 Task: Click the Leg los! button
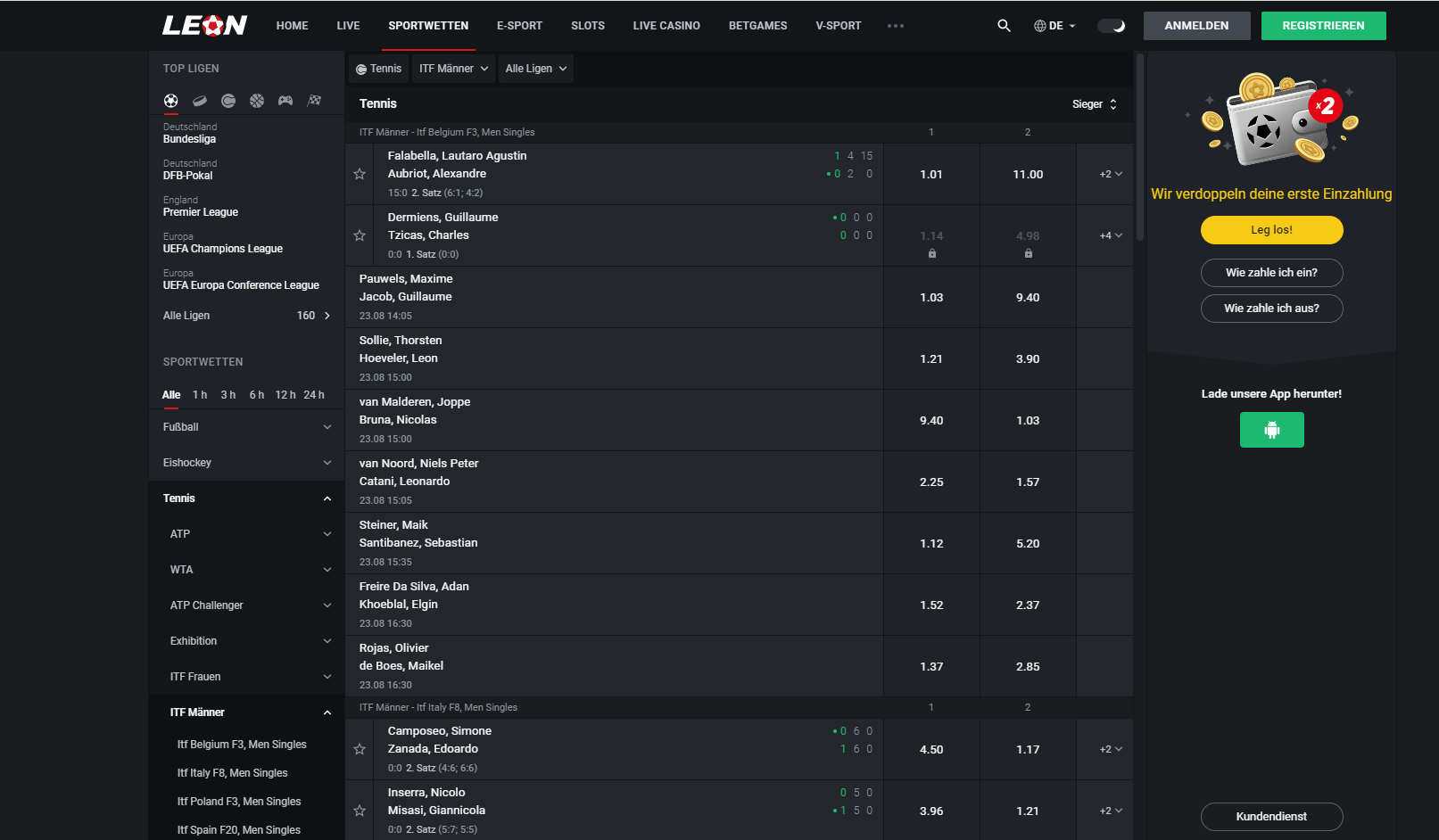tap(1271, 230)
